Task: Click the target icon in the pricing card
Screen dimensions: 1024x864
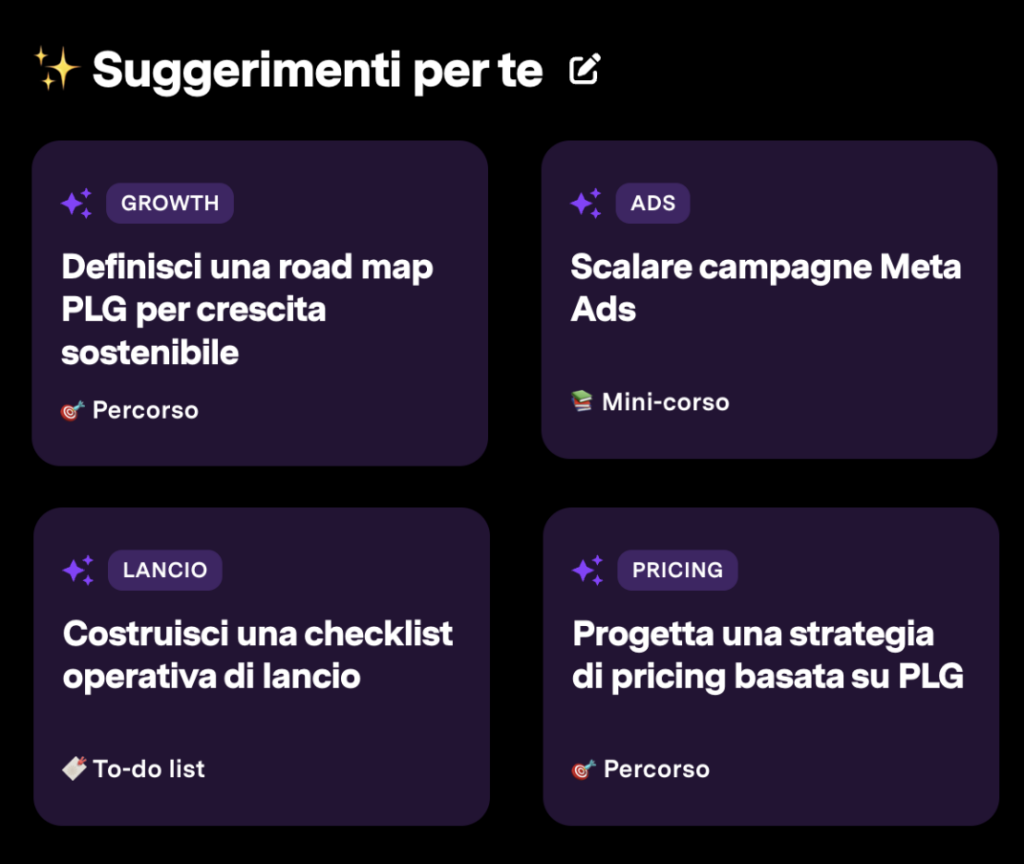Action: [584, 769]
